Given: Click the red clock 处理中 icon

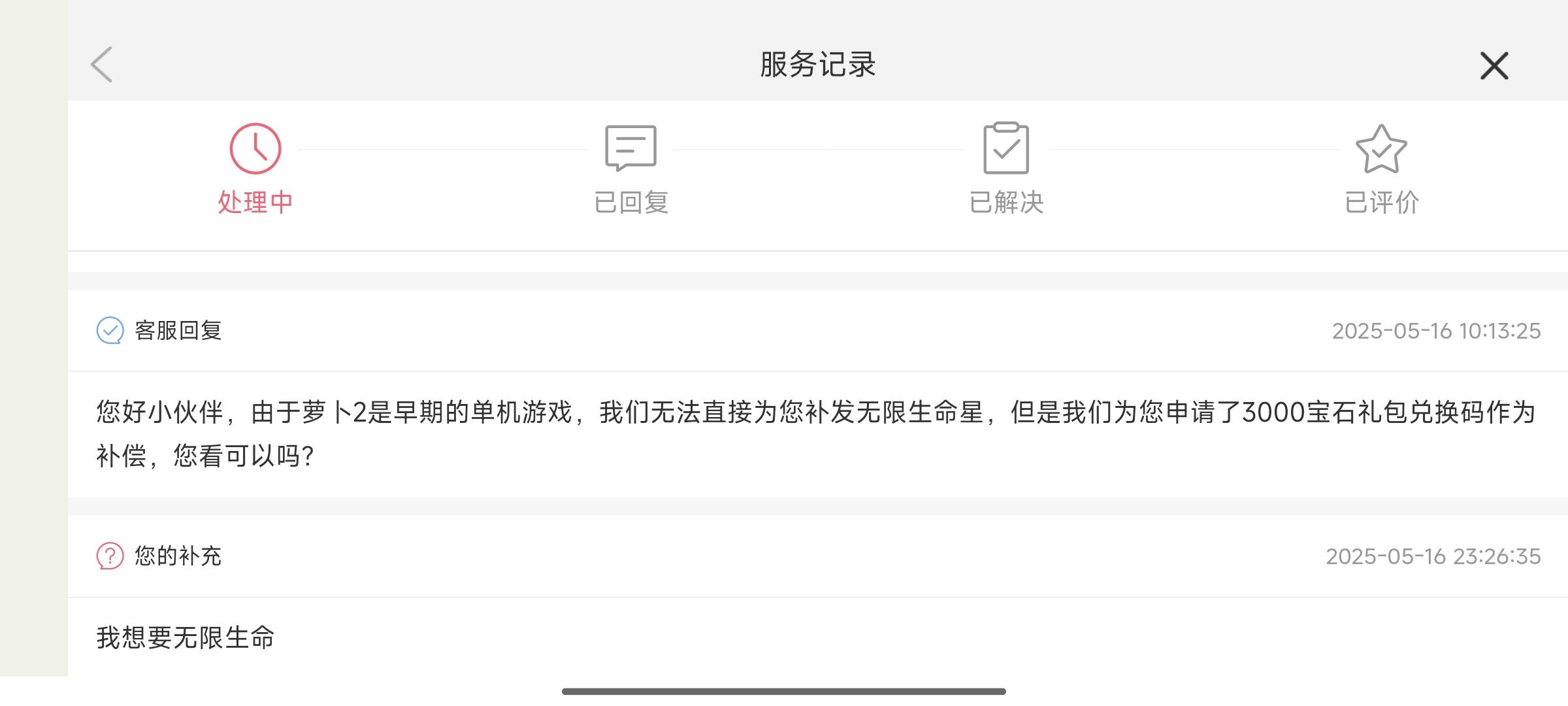Looking at the screenshot, I should (255, 148).
